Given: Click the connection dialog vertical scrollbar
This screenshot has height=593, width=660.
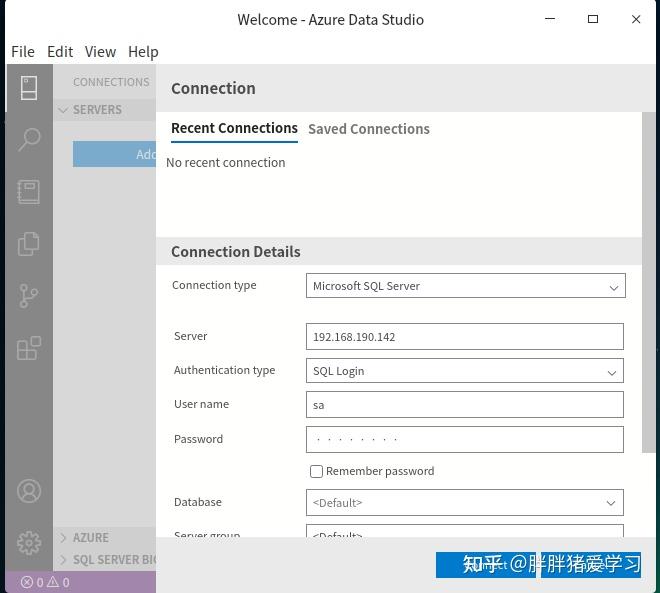Looking at the screenshot, I should (x=648, y=282).
